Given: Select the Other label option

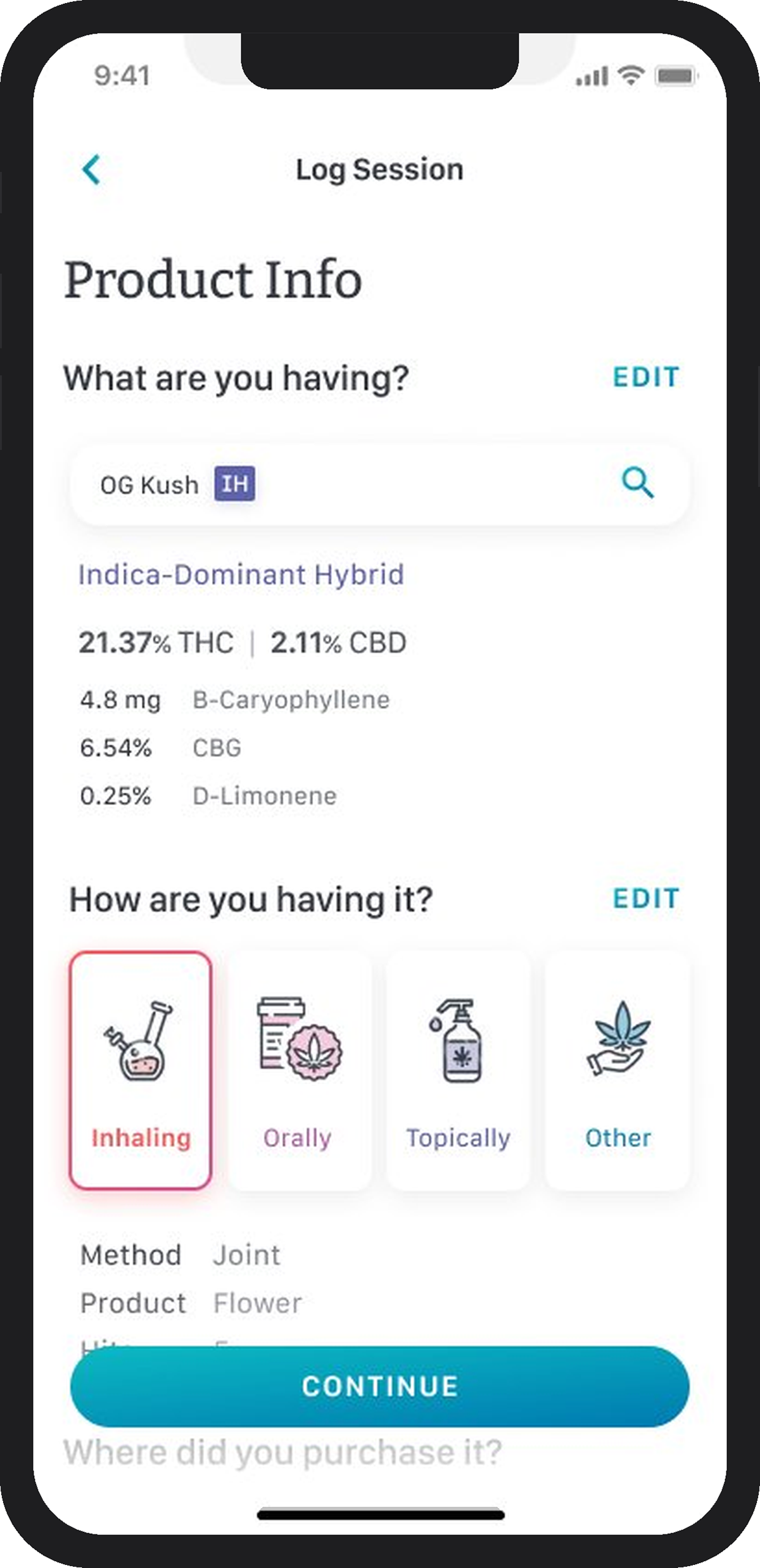Looking at the screenshot, I should [618, 1138].
